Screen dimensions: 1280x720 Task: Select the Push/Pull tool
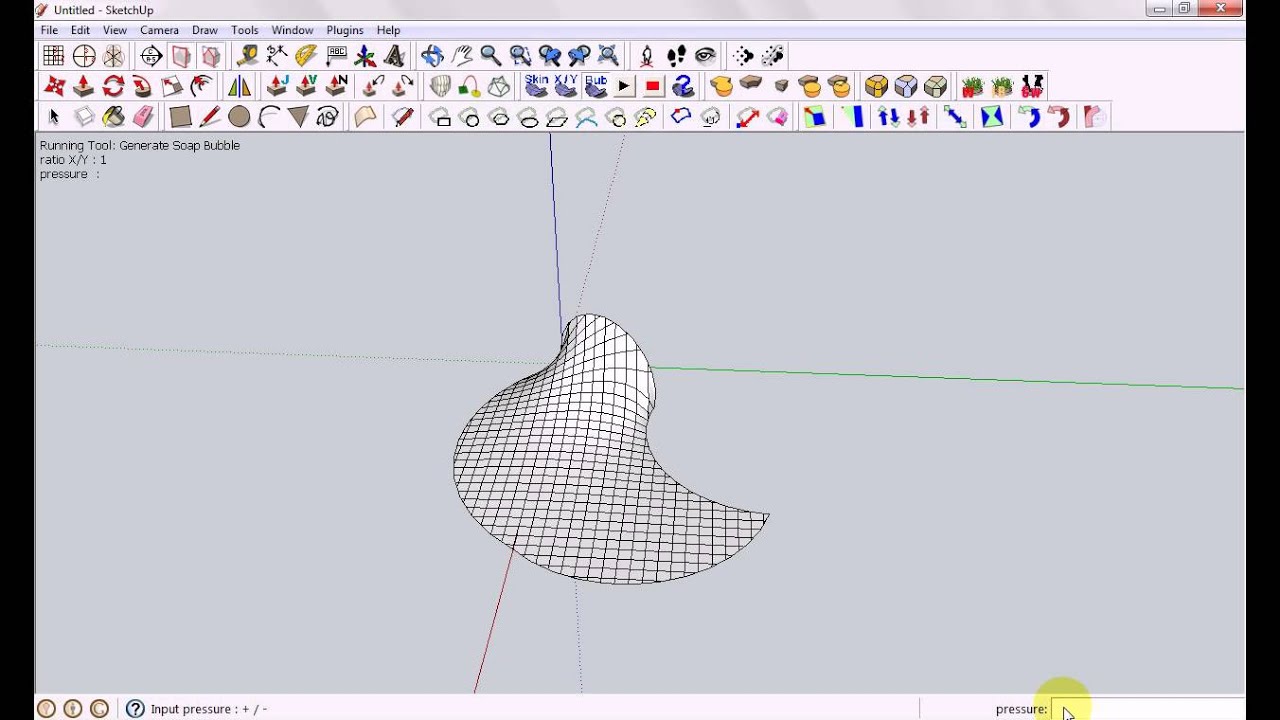point(84,86)
